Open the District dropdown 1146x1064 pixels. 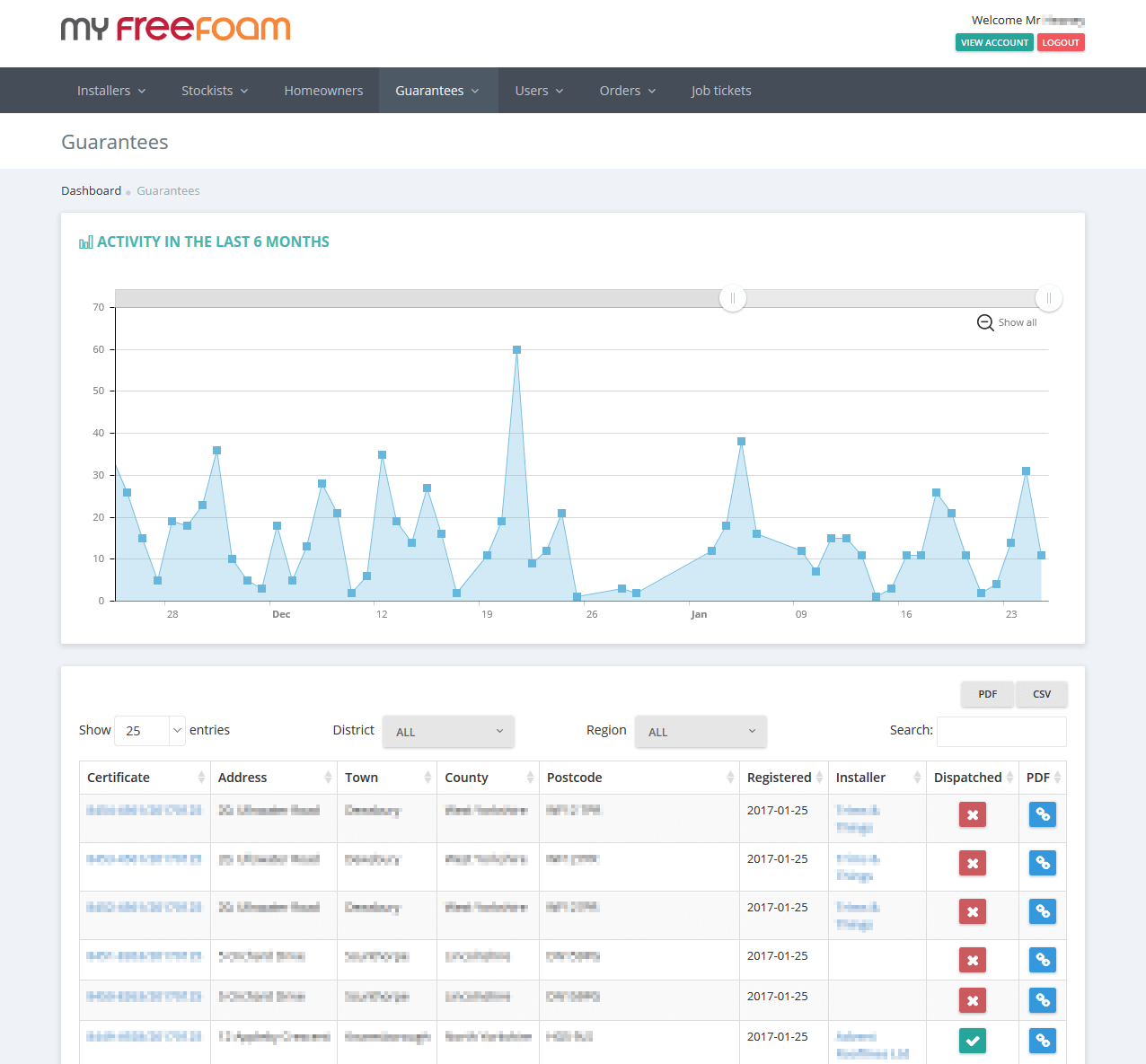(448, 732)
